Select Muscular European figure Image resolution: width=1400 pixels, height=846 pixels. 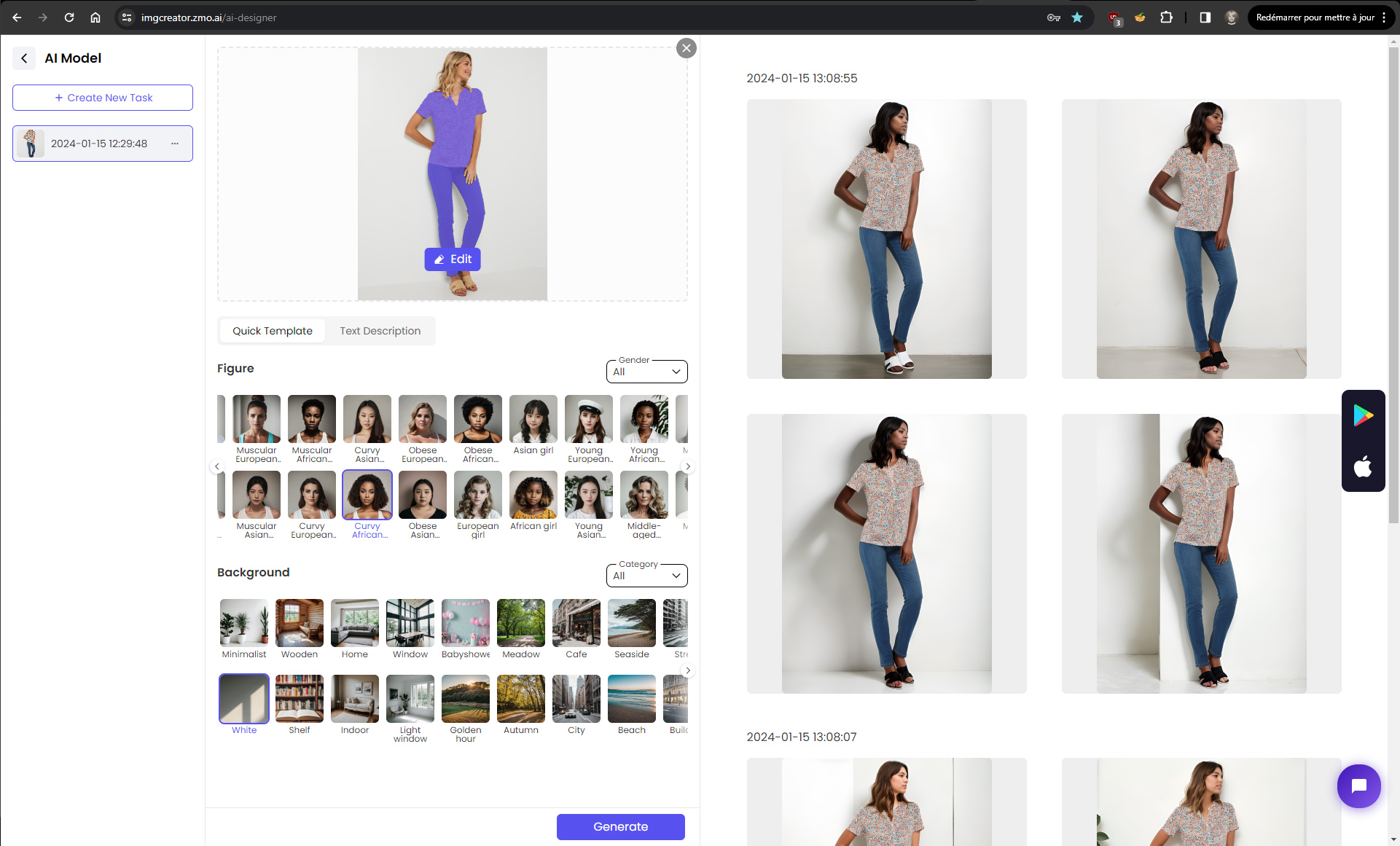click(257, 429)
